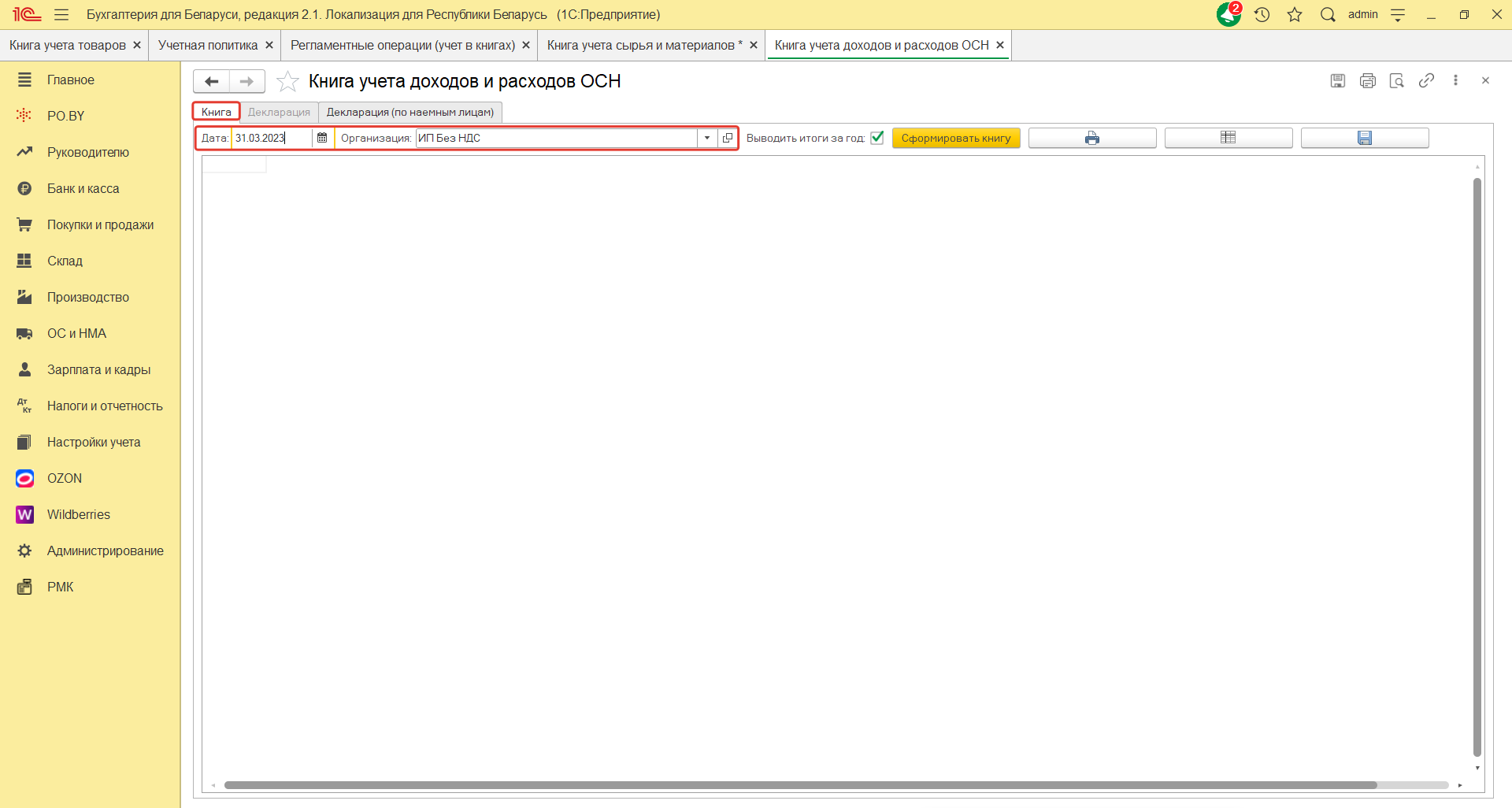Viewport: 1512px width, 808px height.
Task: Open notifications bell with badge
Action: click(x=1228, y=14)
